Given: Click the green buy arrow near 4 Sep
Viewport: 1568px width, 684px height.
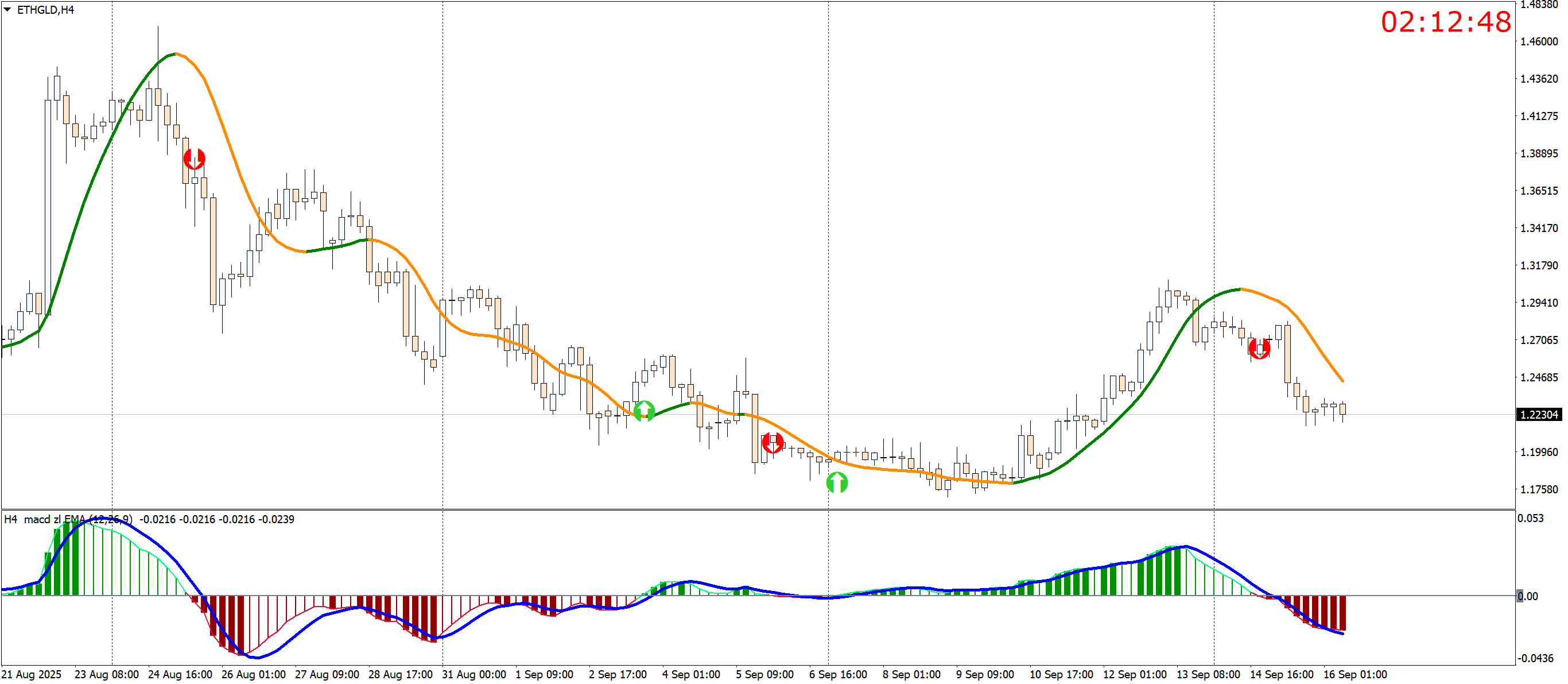Looking at the screenshot, I should click(644, 411).
